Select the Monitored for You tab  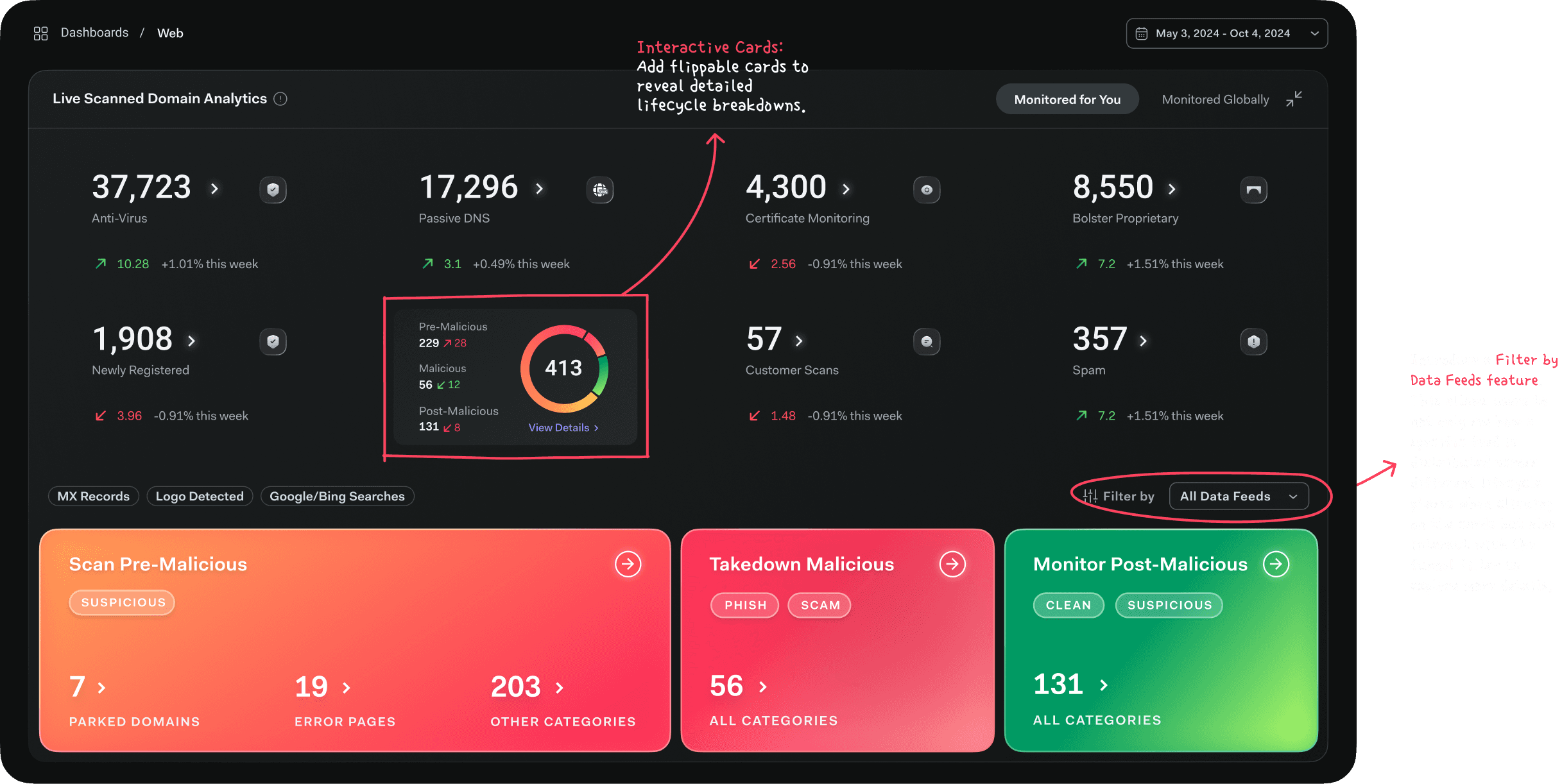[1067, 99]
